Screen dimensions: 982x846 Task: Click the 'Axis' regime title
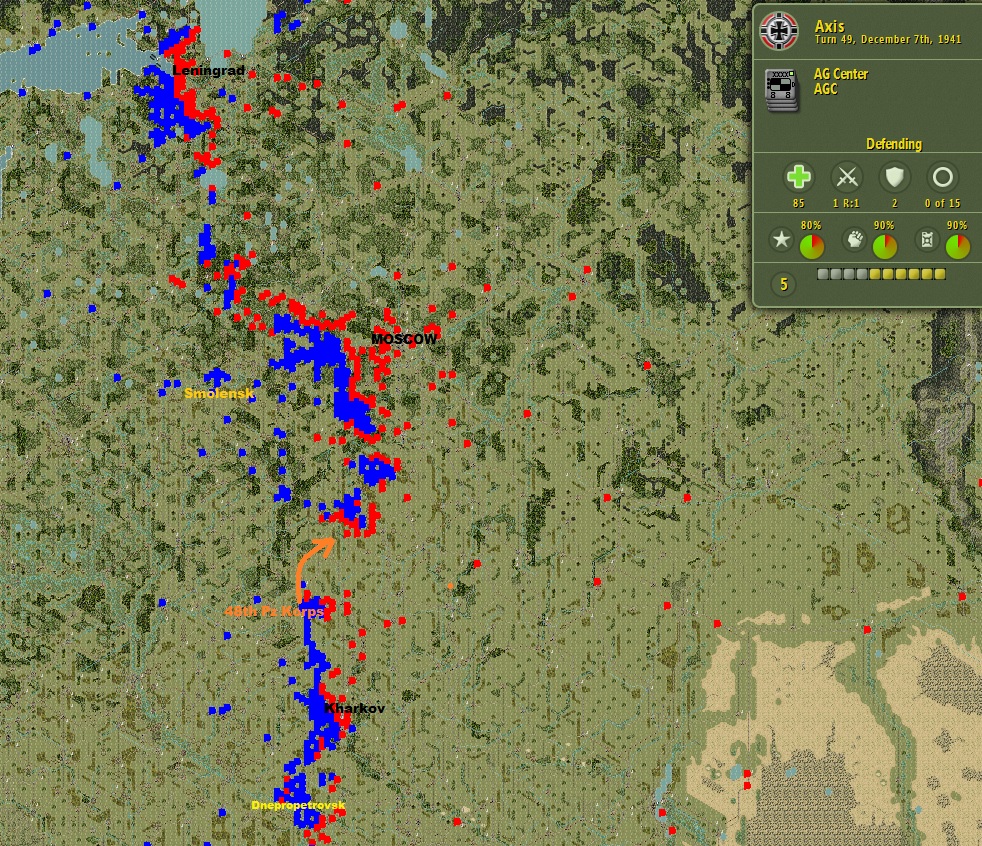pos(829,26)
